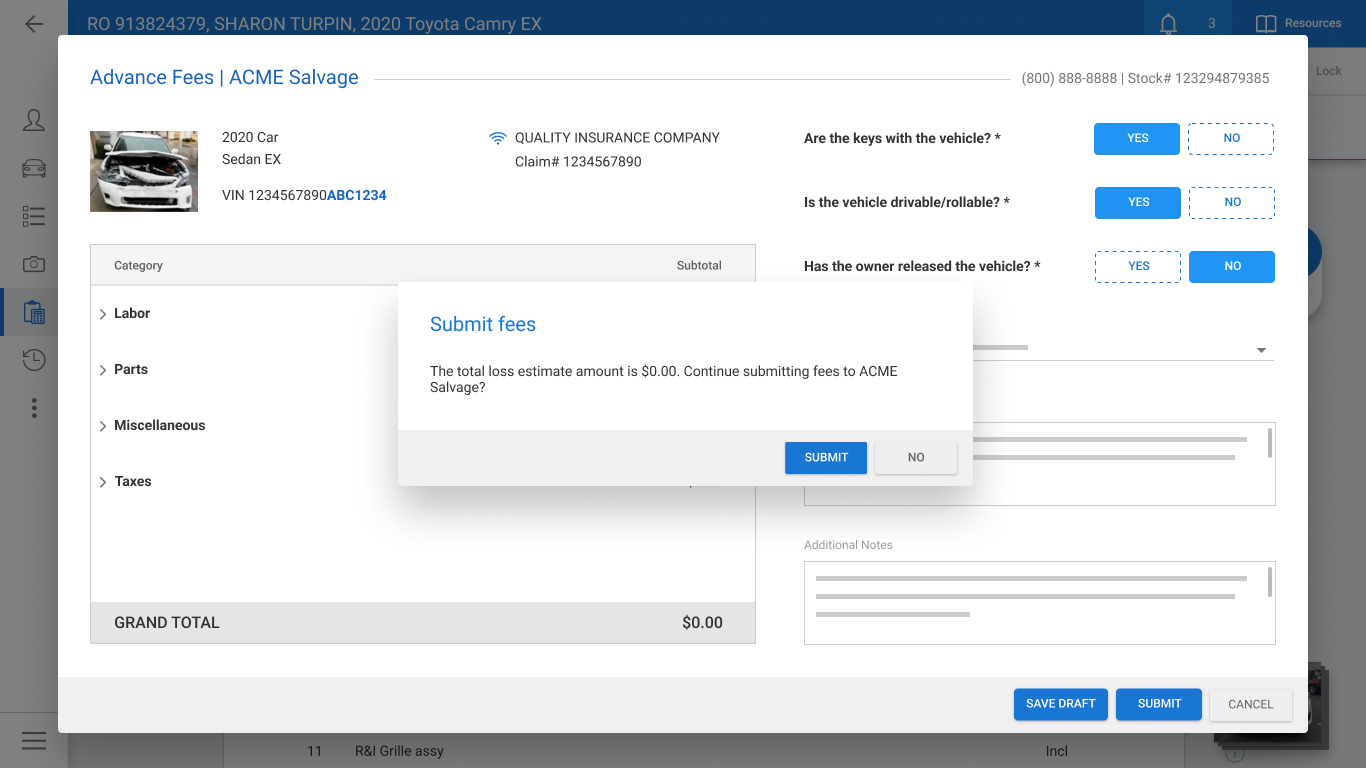The height and width of the screenshot is (768, 1366).
Task: Click the Subtotal column header
Action: click(699, 266)
